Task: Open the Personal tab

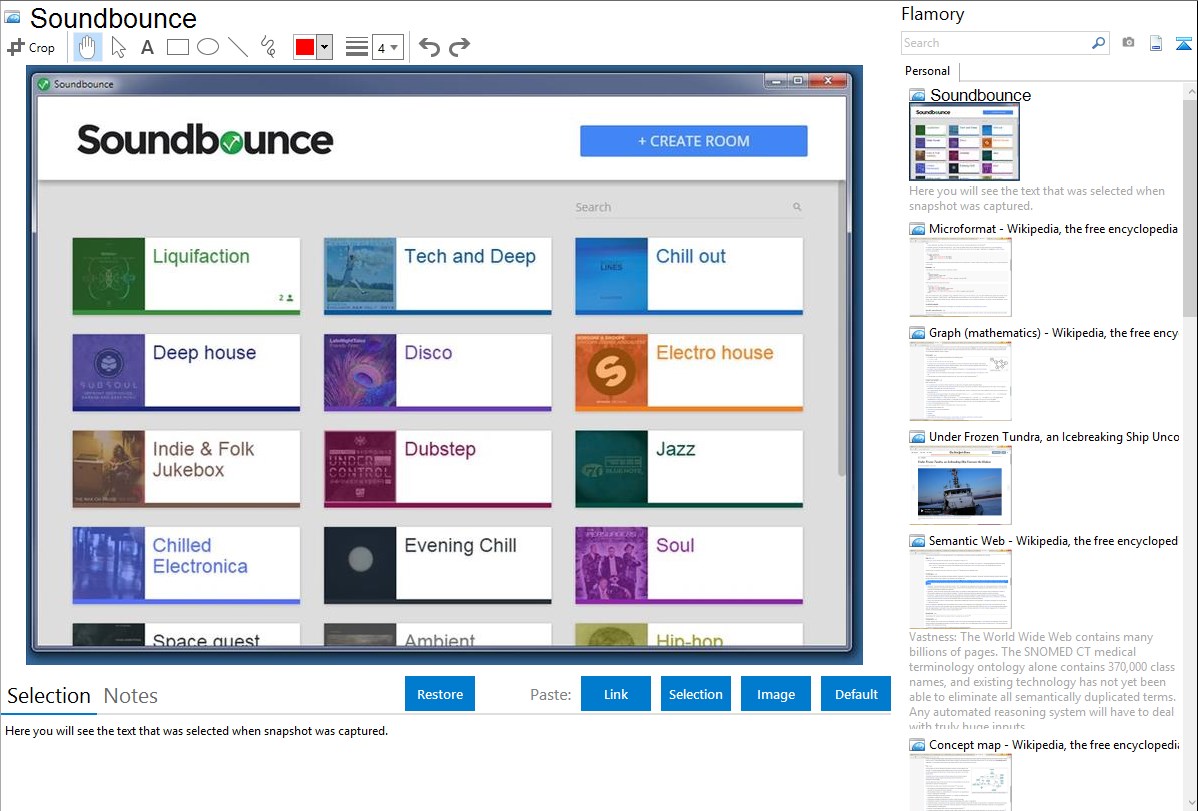Action: click(x=927, y=71)
